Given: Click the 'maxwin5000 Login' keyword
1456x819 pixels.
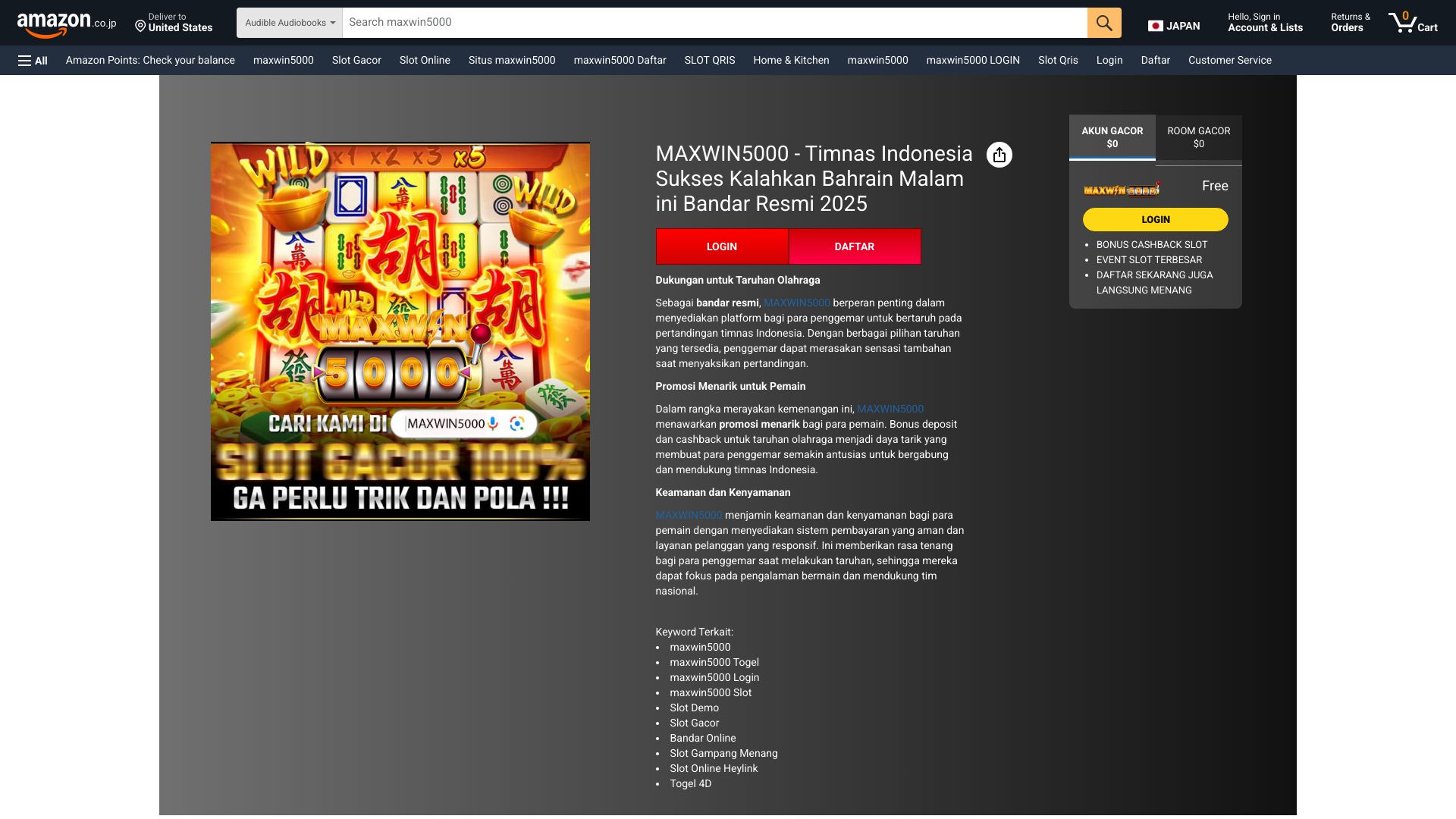Looking at the screenshot, I should click(x=714, y=678).
